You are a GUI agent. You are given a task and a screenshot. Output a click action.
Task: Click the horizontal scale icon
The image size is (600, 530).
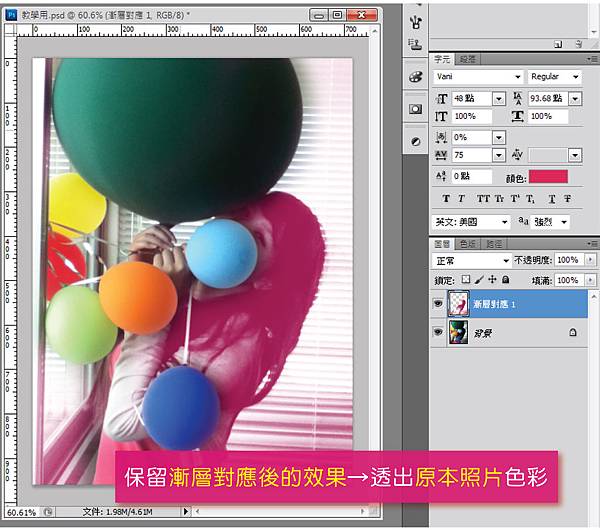pyautogui.click(x=518, y=116)
